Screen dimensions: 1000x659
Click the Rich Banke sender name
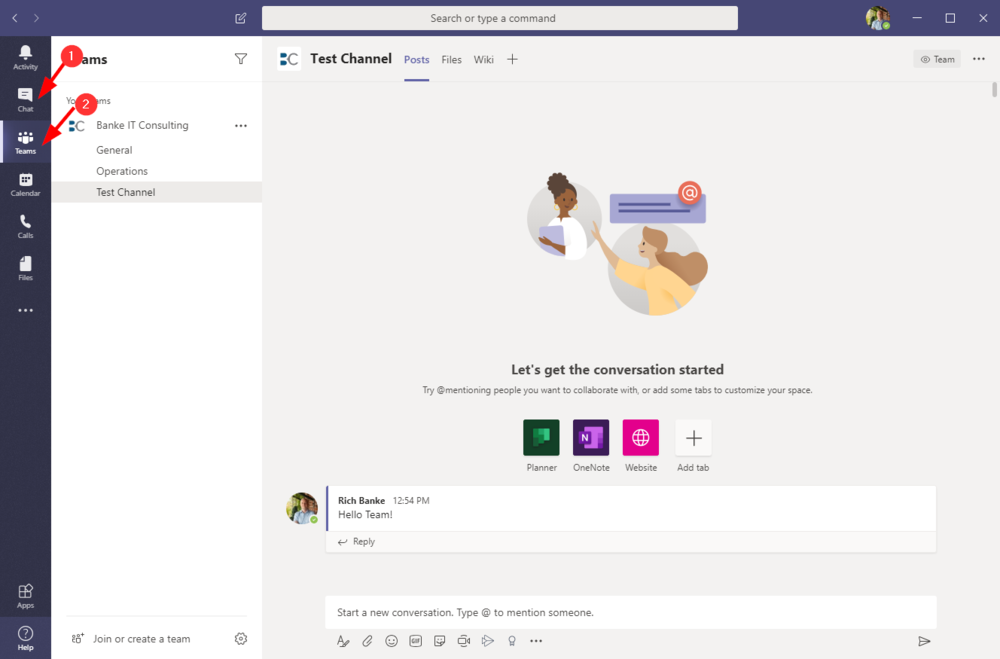point(362,501)
